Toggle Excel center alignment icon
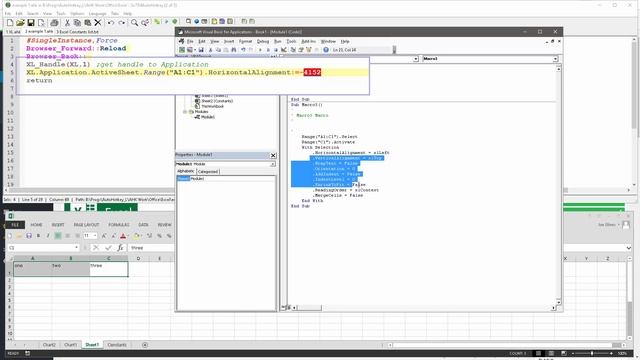This screenshot has width=640, height=360. 67,236
